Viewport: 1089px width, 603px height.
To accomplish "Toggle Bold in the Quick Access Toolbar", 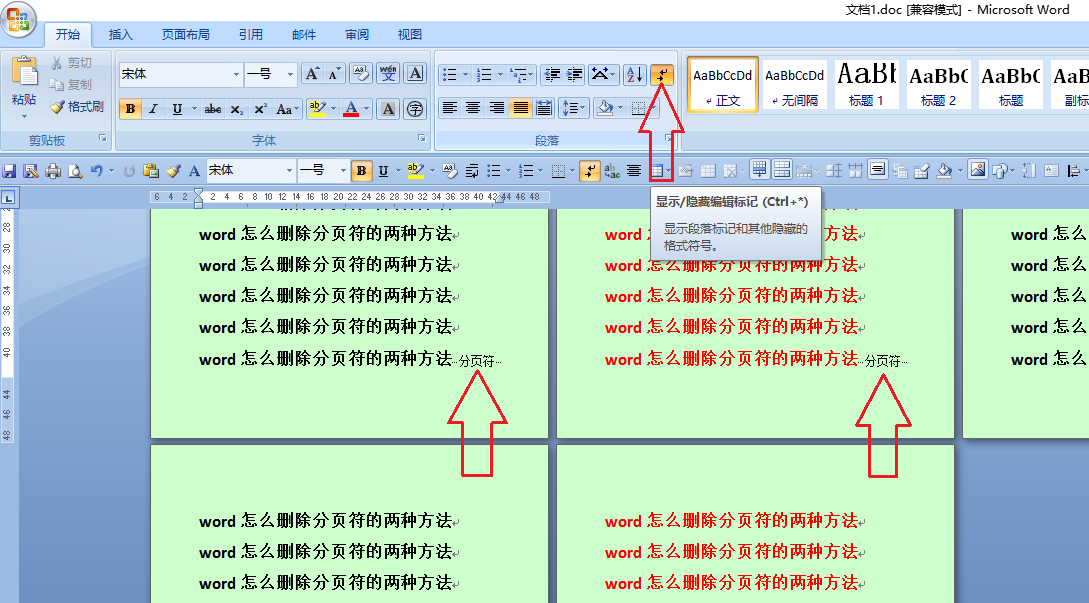I will tap(361, 171).
